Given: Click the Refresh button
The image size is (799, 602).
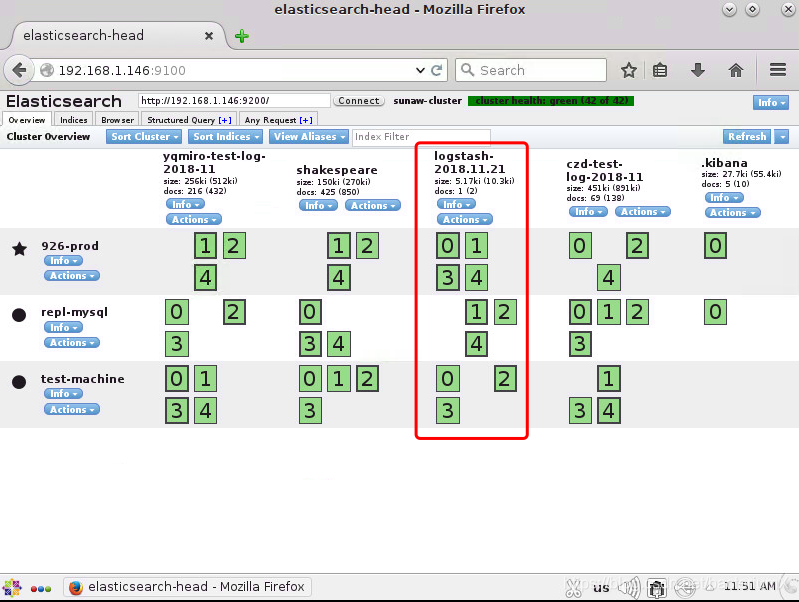Looking at the screenshot, I should click(x=747, y=137).
